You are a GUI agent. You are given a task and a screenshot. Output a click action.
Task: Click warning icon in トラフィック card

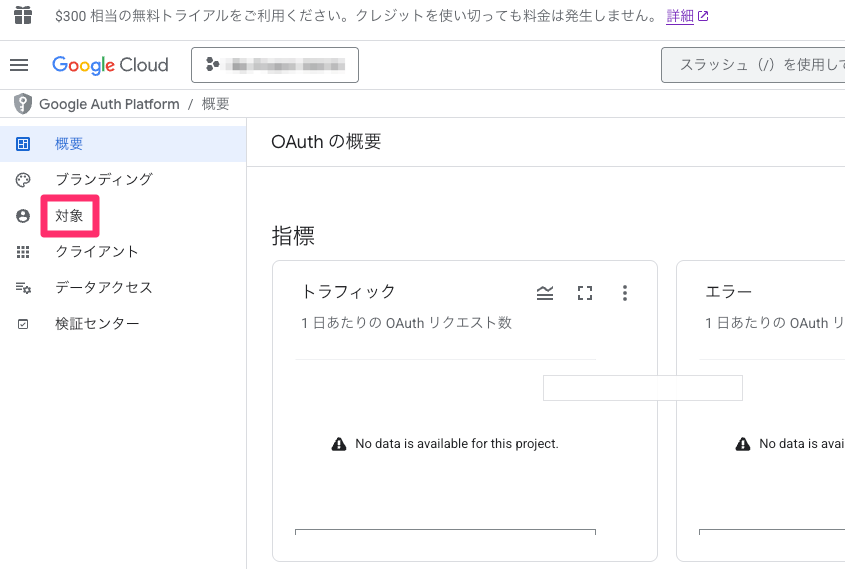(338, 444)
